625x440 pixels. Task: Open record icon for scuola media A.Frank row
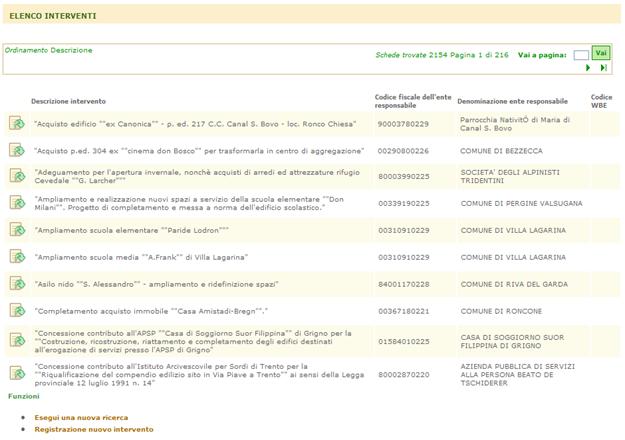(17, 256)
